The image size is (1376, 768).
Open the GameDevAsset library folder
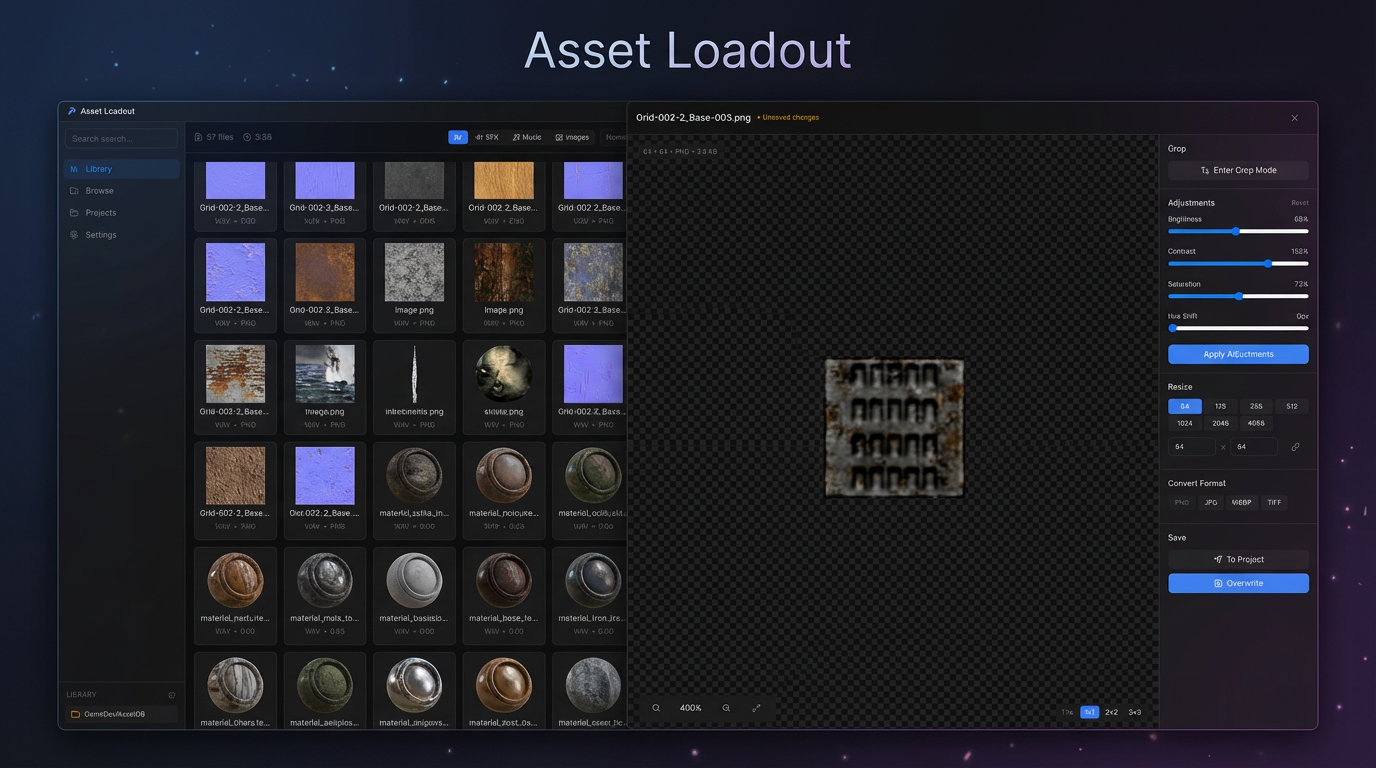(121, 714)
